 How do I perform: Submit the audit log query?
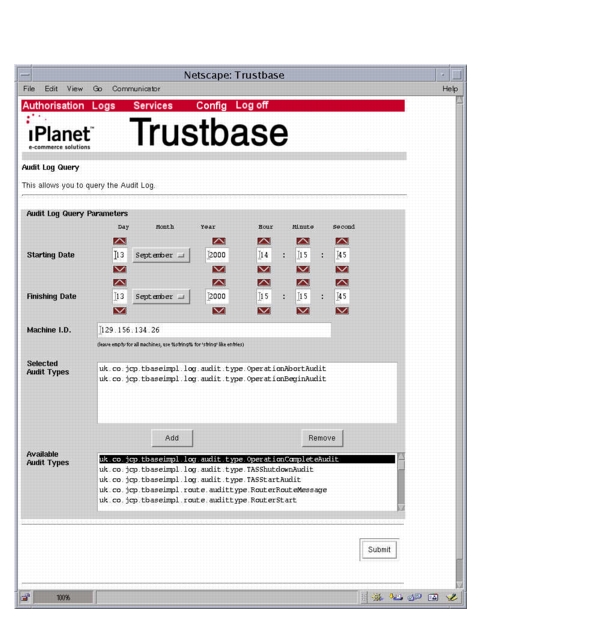click(379, 550)
